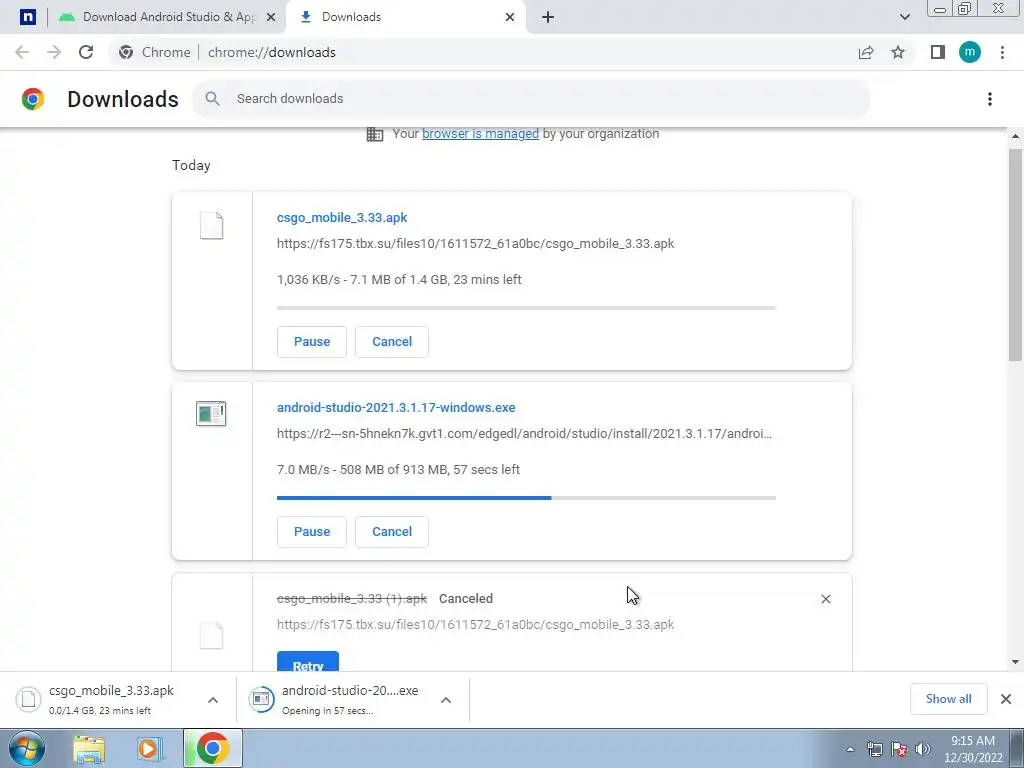This screenshot has width=1024, height=768.
Task: Click the taskbar clock 9:15 AM
Action: [x=972, y=749]
